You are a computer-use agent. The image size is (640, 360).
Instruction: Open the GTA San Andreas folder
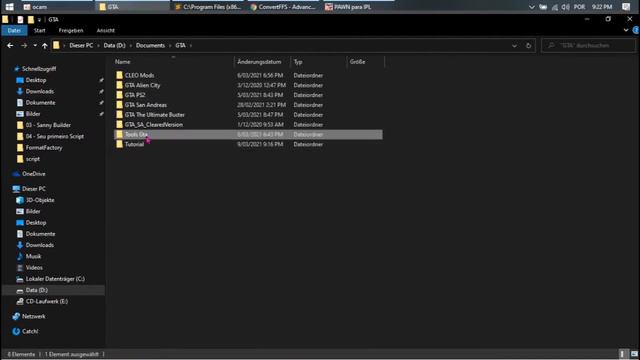click(x=146, y=105)
